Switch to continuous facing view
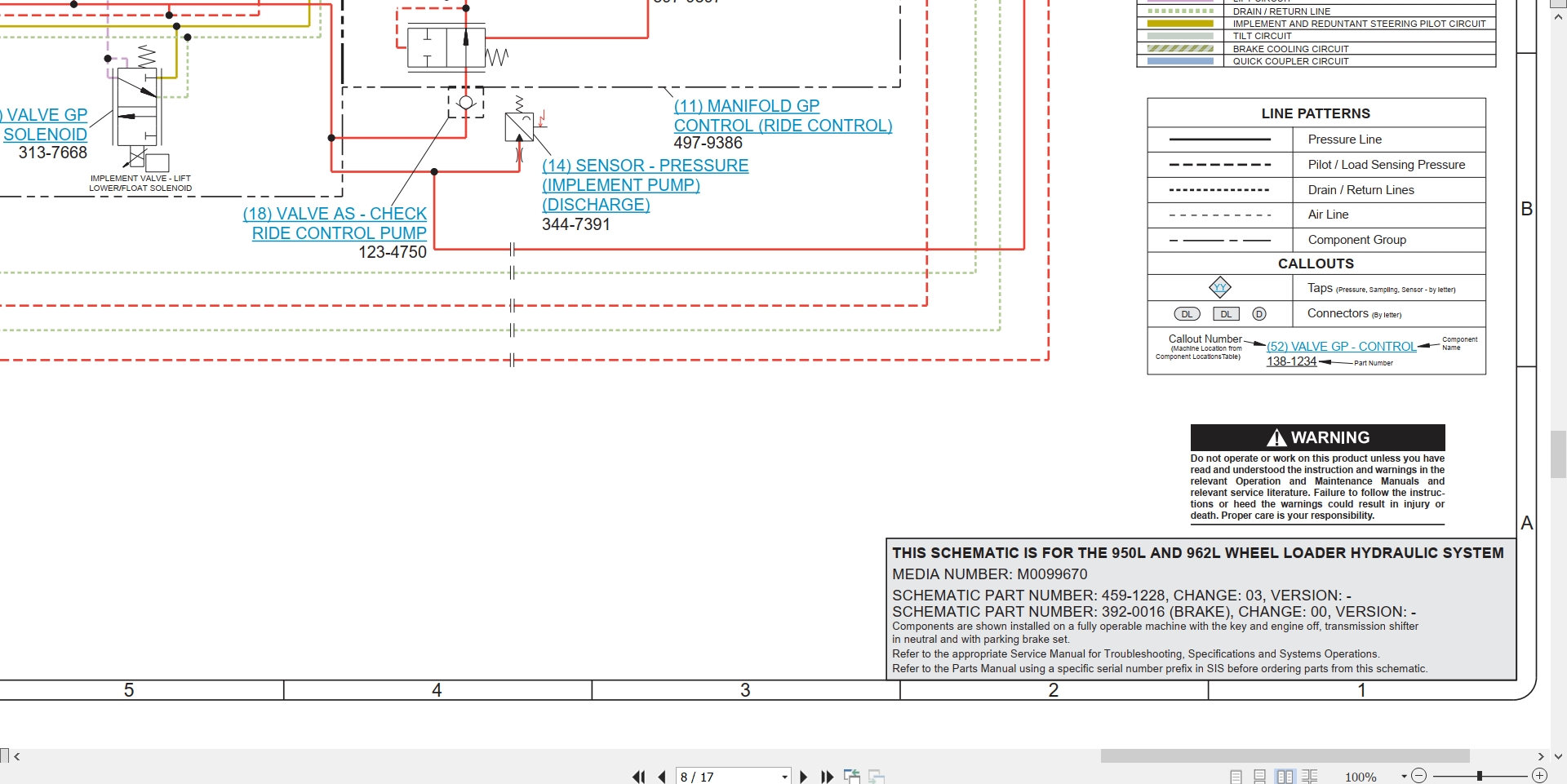 point(1310,777)
